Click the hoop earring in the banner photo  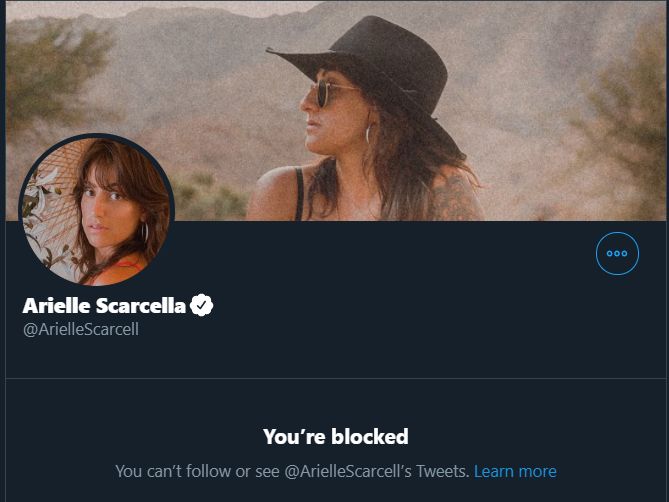click(369, 133)
